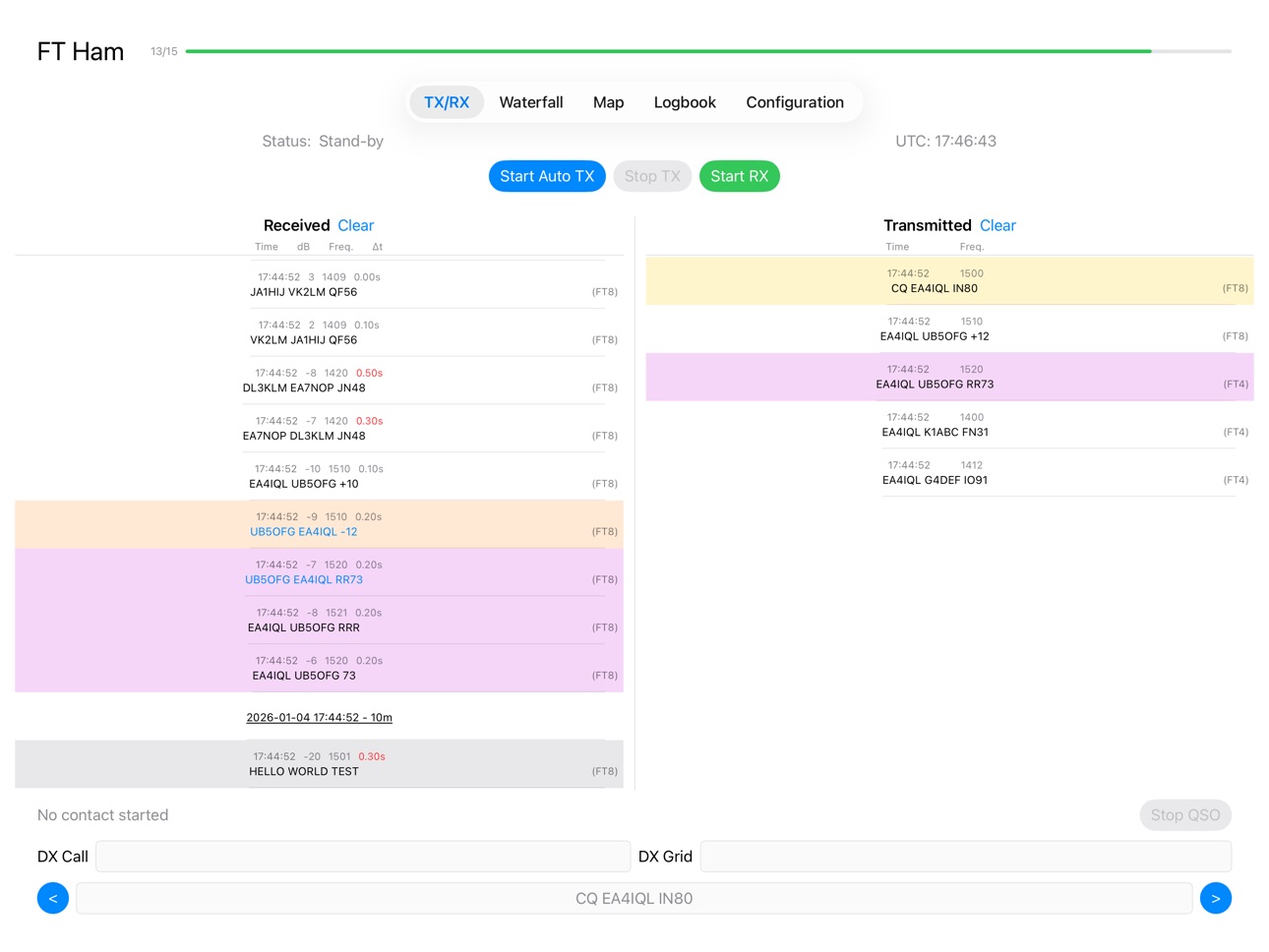1269x952 pixels.
Task: Select transmitted message EA4IQL UB5OFG +12
Action: click(x=950, y=328)
